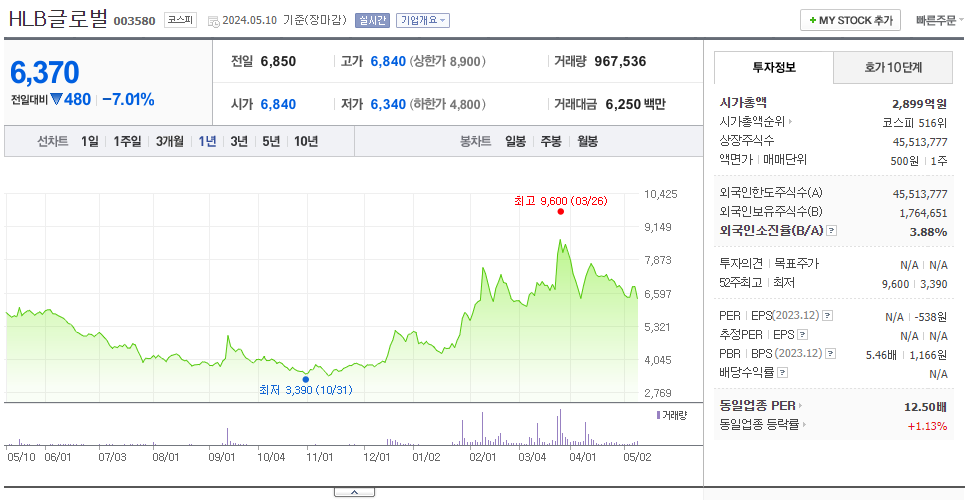
Task: Click 동일업종 등락률 value +1.13%
Action: [927, 425]
